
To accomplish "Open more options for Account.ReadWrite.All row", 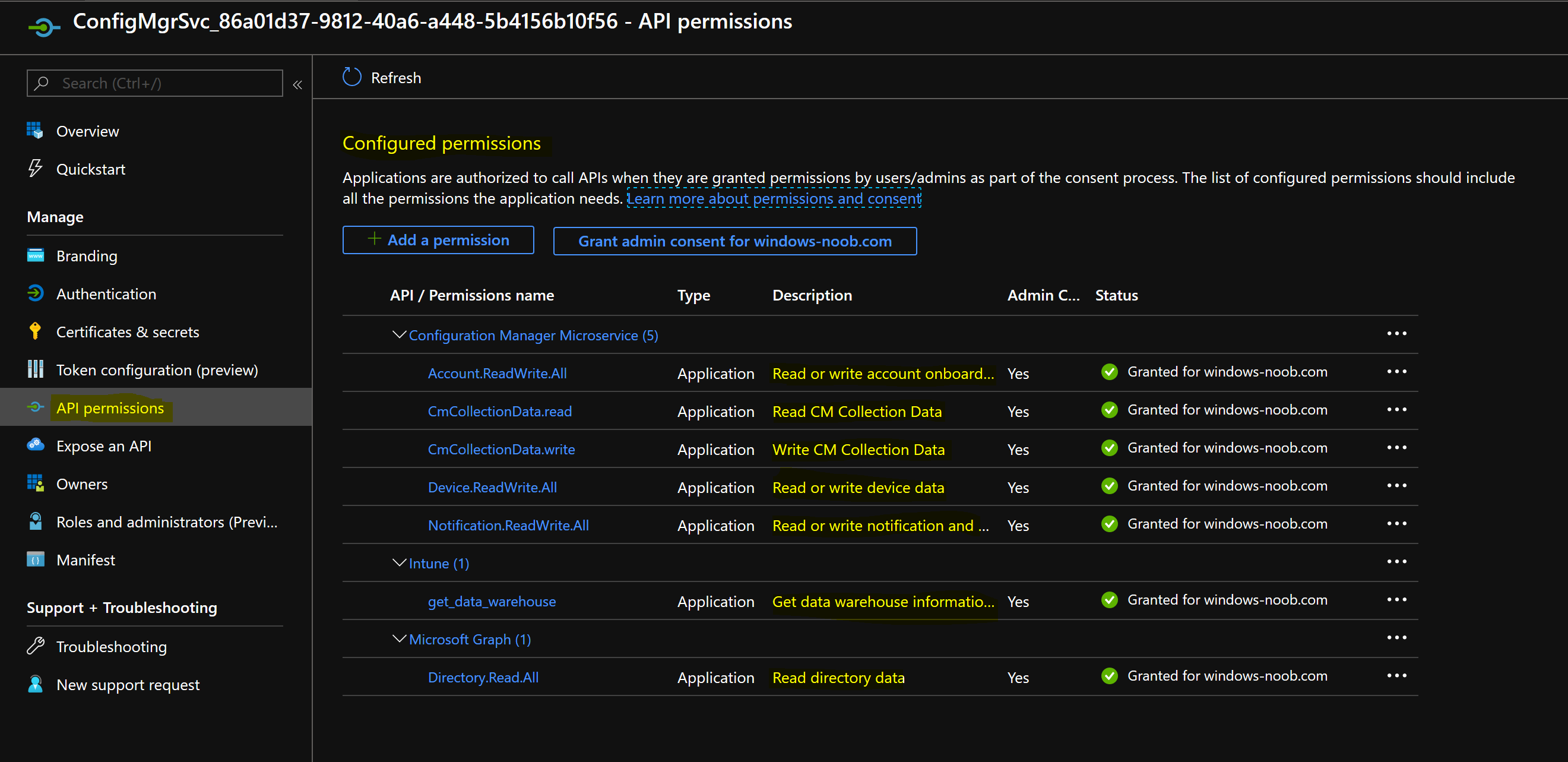I will click(1396, 372).
